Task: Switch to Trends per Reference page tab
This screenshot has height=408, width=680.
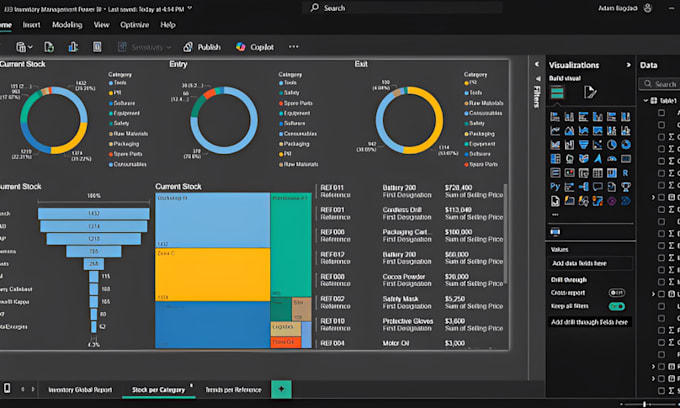Action: [233, 390]
